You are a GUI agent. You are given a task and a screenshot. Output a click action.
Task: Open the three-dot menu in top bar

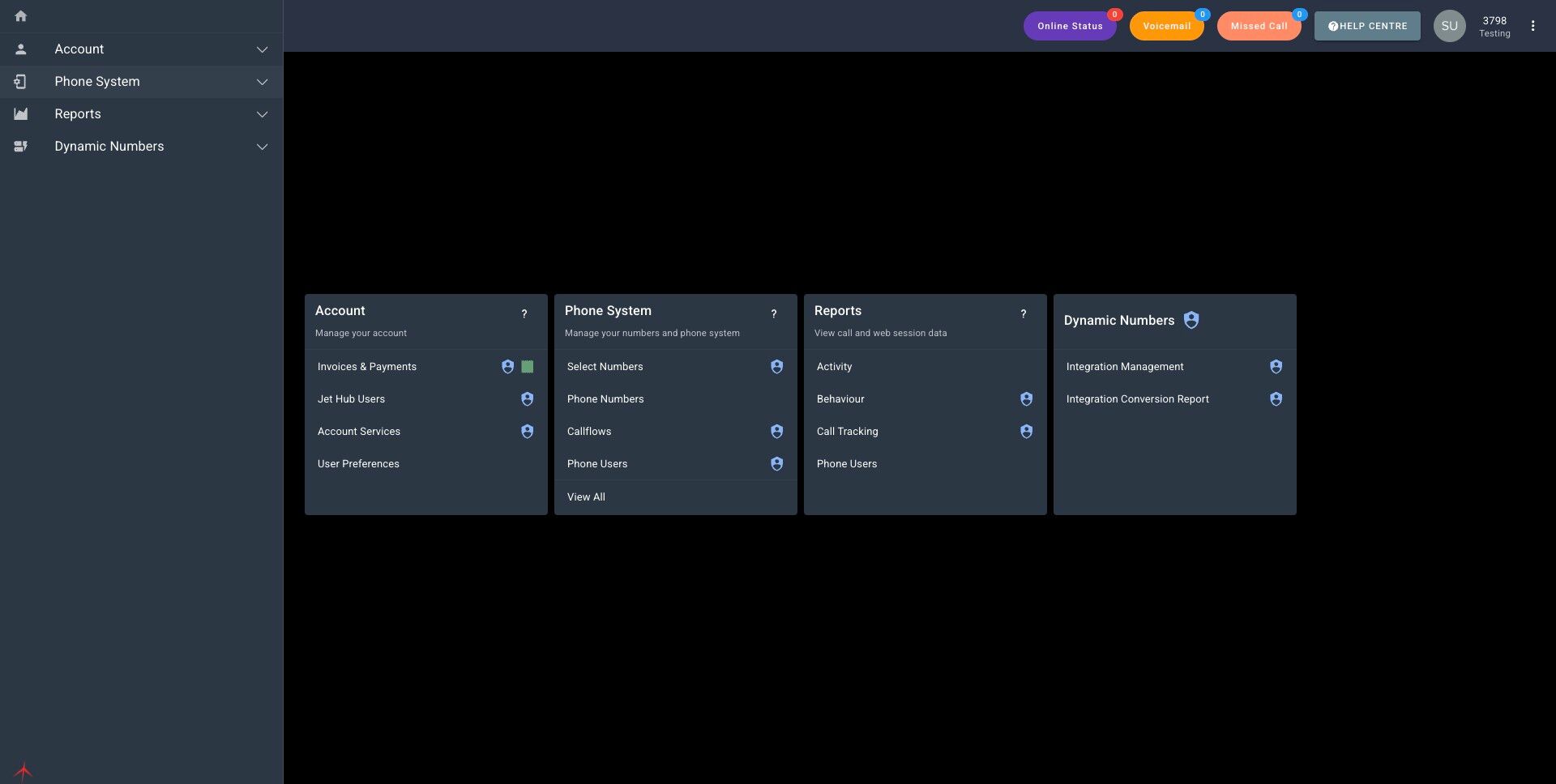(x=1532, y=26)
